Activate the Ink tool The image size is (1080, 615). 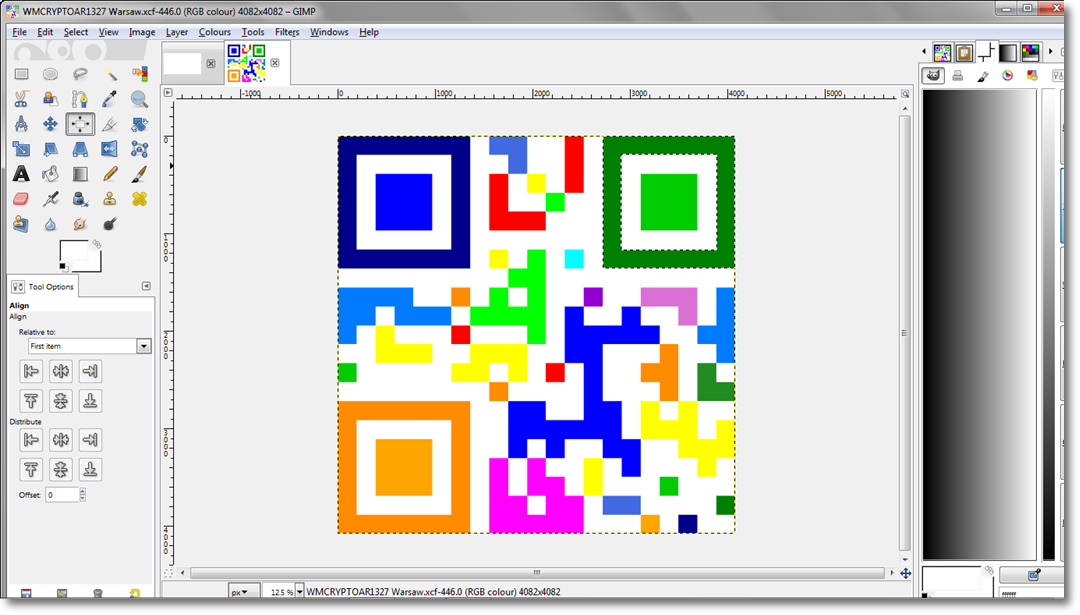80,199
